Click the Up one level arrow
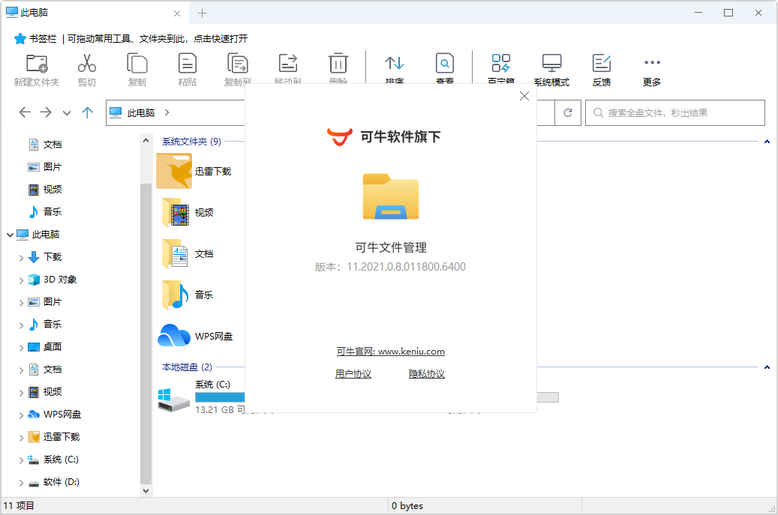Viewport: 778px width, 515px height. coord(87,113)
